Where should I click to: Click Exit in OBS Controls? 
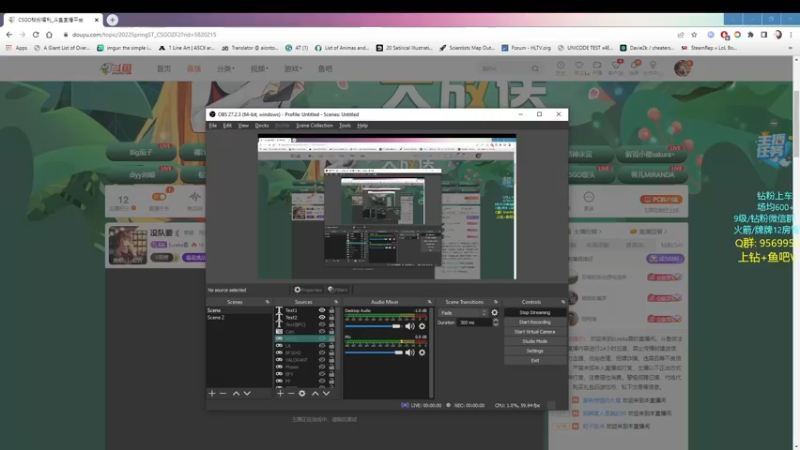pyautogui.click(x=535, y=360)
